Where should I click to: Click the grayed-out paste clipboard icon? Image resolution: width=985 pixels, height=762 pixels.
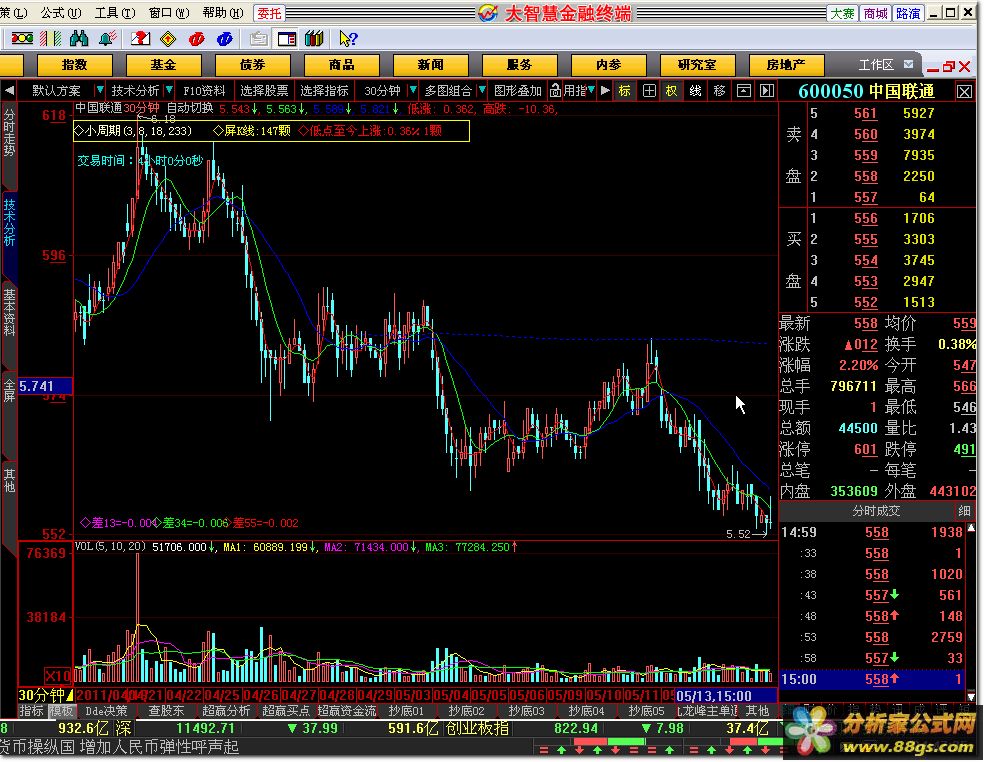[258, 39]
